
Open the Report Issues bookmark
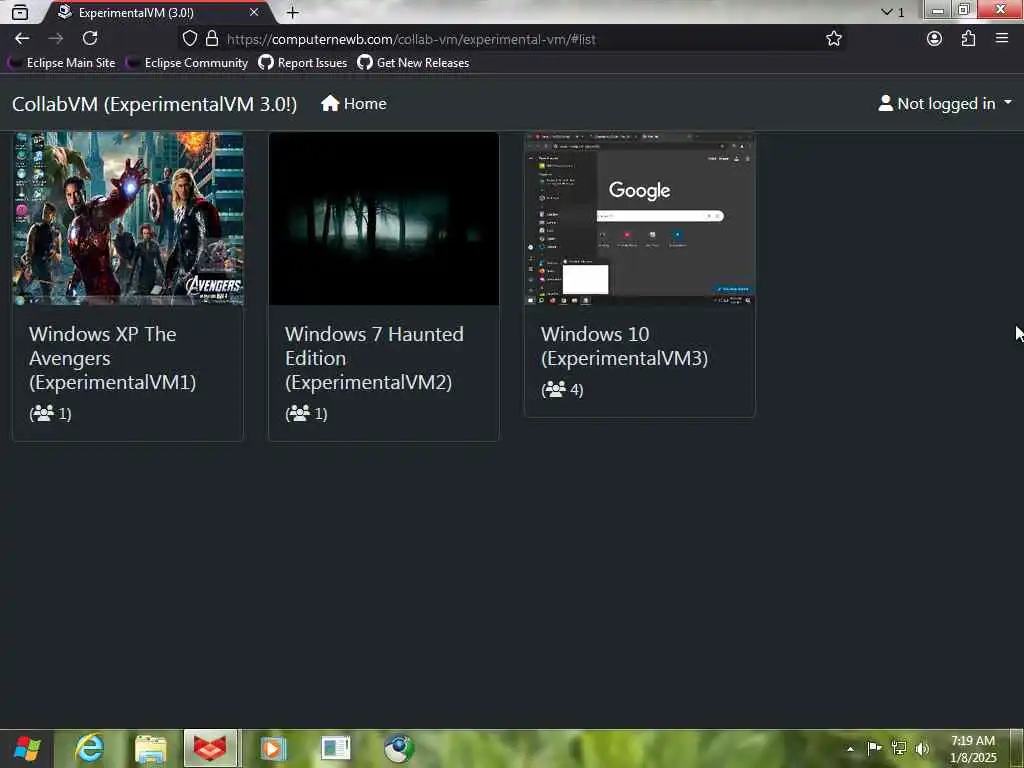302,63
